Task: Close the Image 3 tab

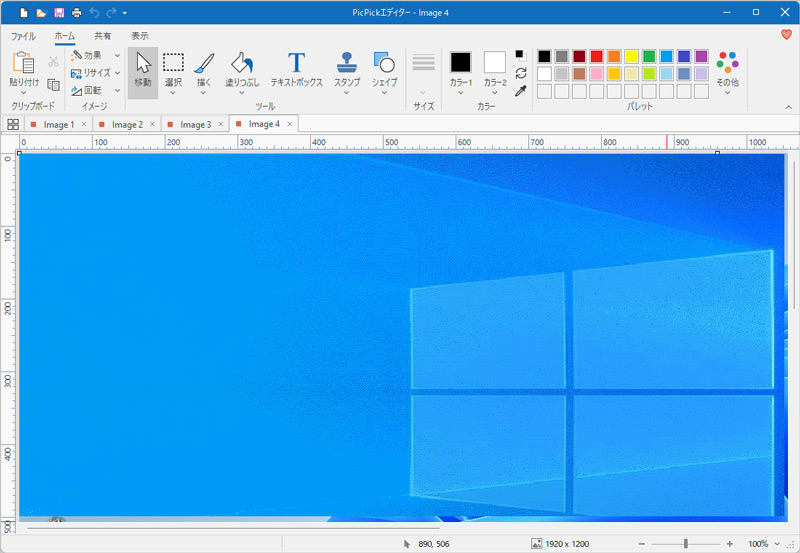Action: click(x=220, y=125)
